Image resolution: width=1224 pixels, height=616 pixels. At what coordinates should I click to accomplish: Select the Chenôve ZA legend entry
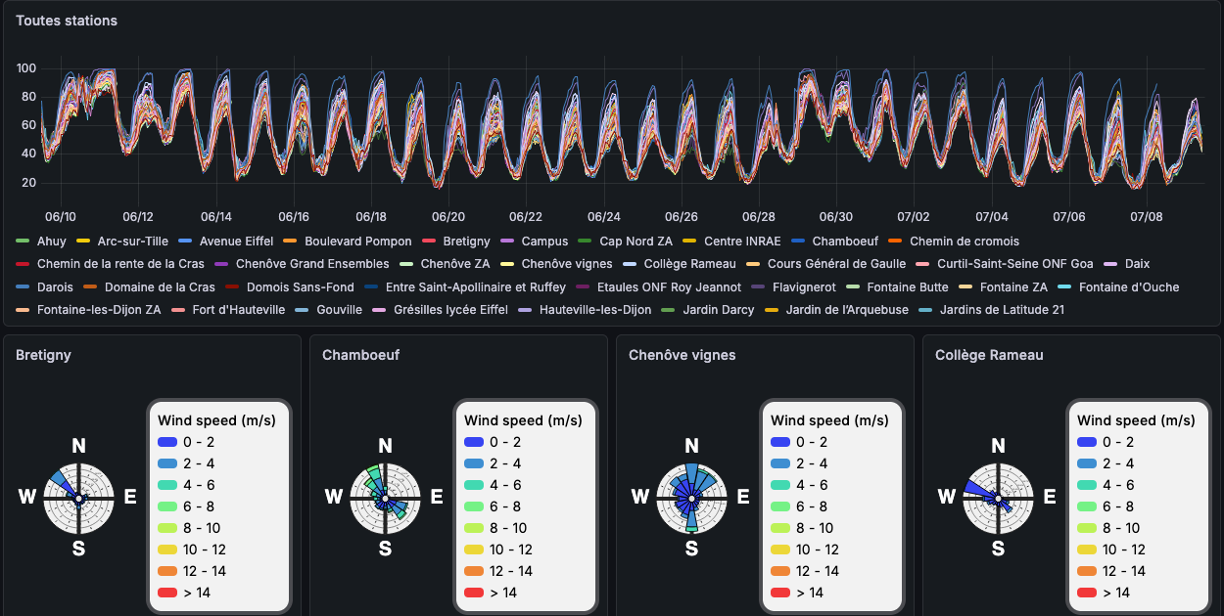coord(455,264)
